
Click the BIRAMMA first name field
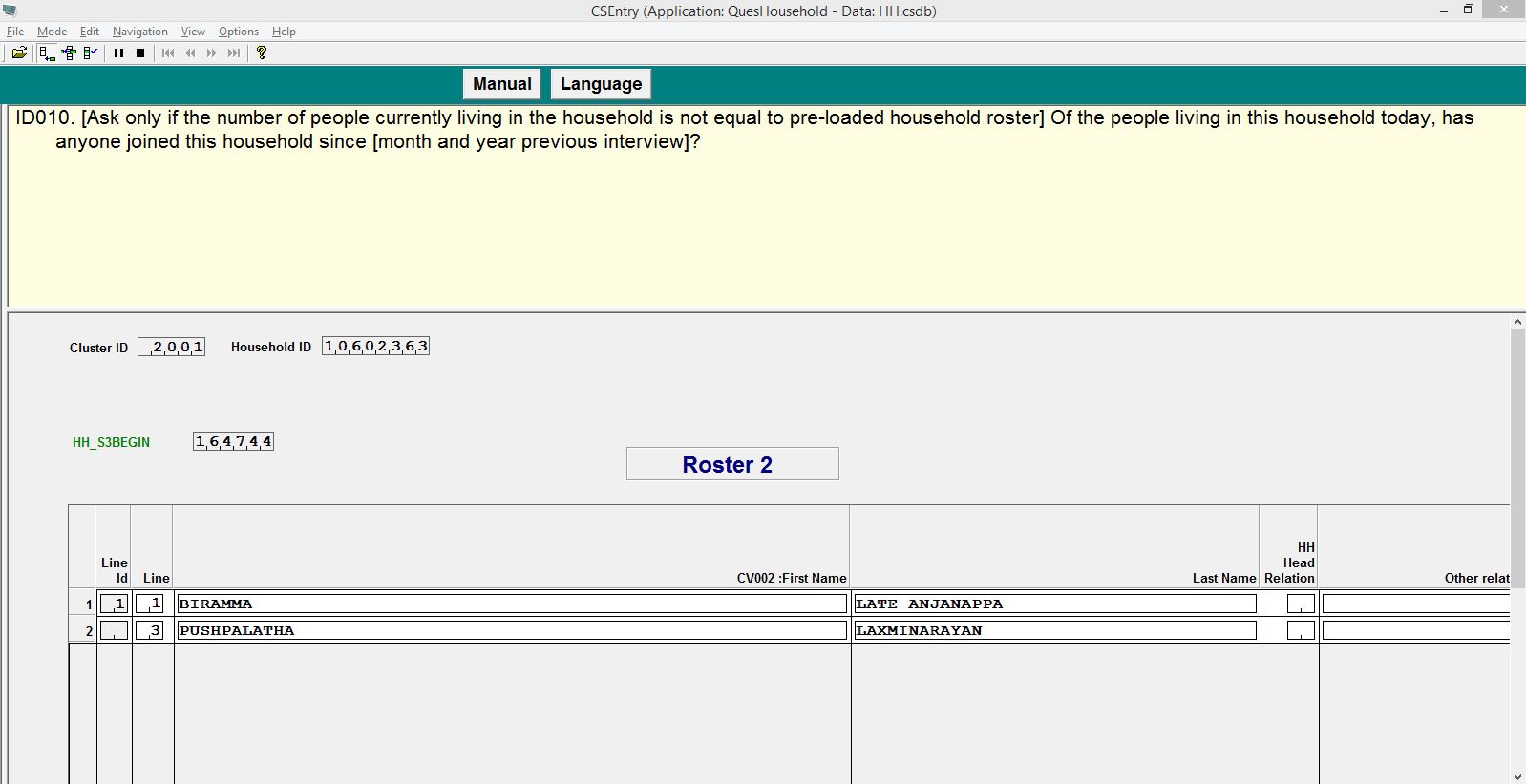tap(512, 604)
